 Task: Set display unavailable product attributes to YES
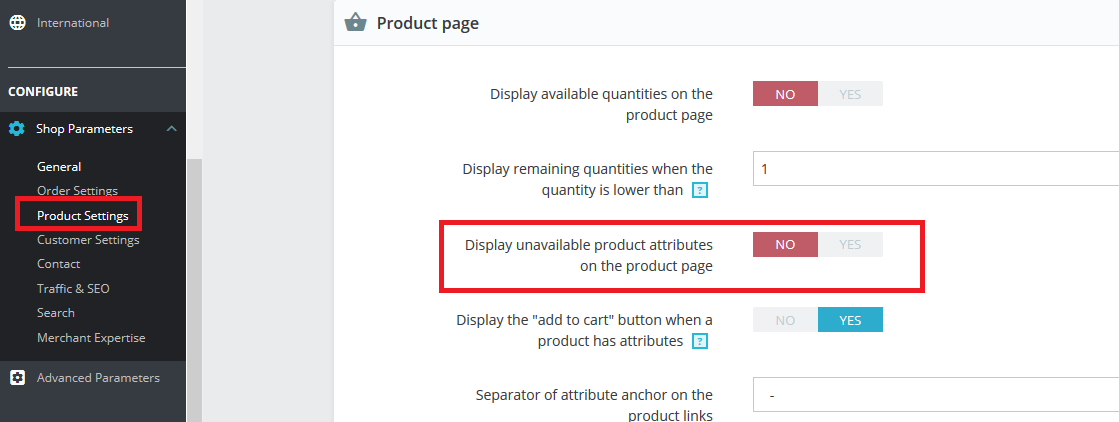pos(850,245)
